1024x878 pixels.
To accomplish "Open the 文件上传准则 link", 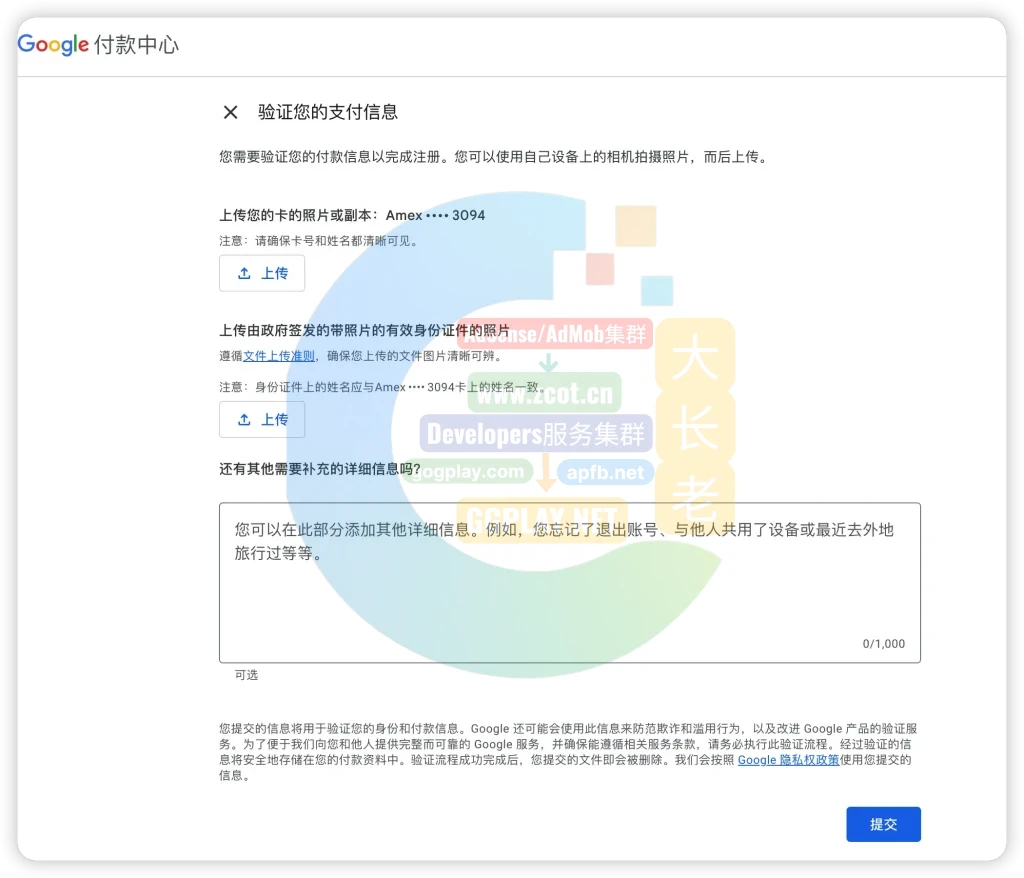I will pos(279,356).
